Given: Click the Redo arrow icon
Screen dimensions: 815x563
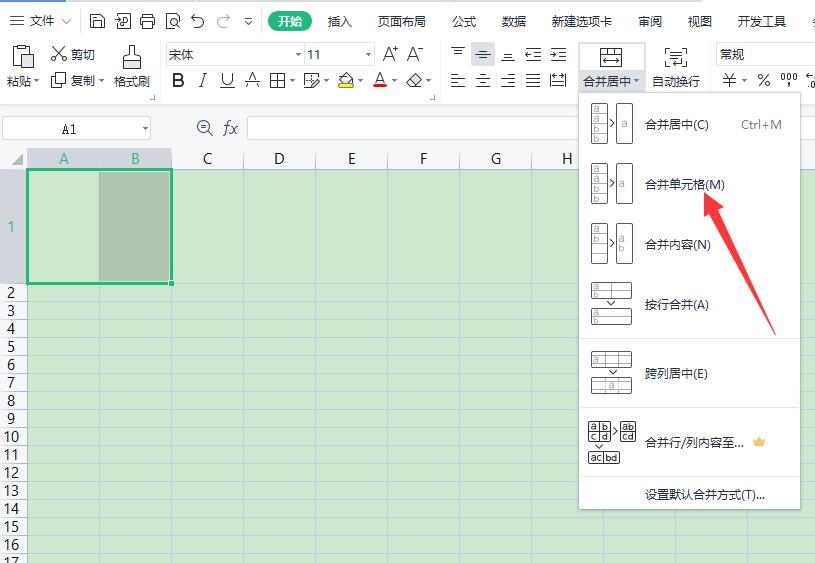Looking at the screenshot, I should tap(224, 21).
